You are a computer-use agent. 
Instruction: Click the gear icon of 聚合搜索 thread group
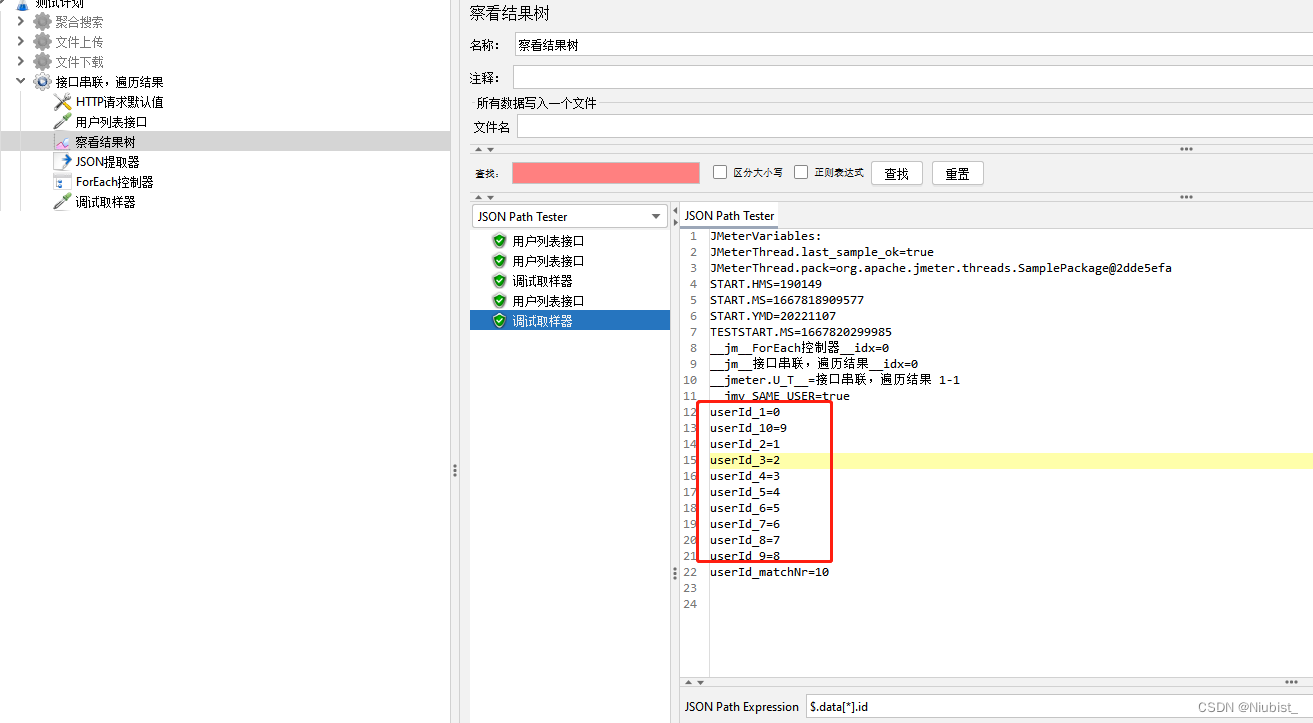point(42,22)
